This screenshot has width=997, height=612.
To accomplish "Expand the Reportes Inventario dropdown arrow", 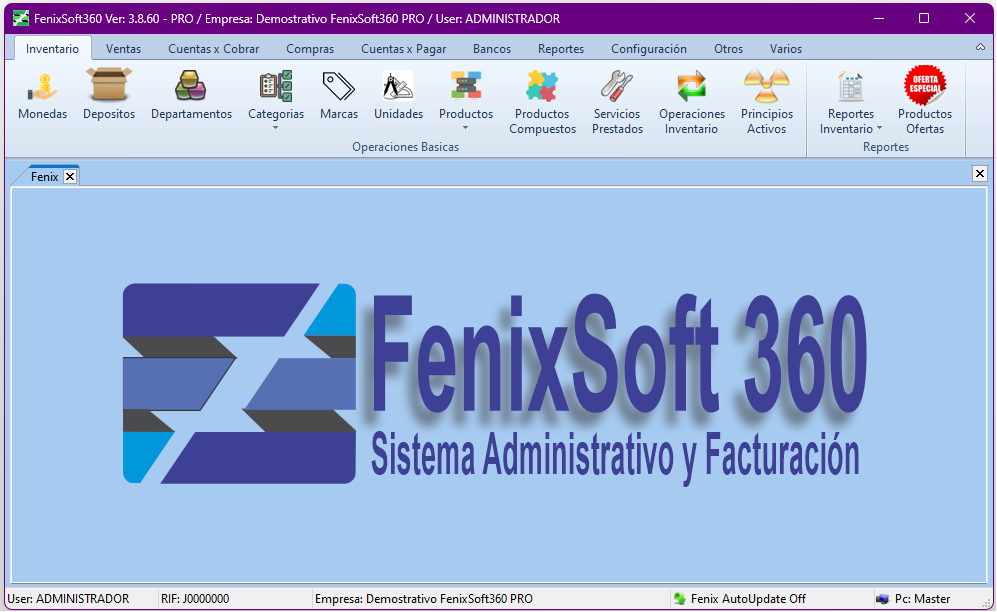I will 879,128.
